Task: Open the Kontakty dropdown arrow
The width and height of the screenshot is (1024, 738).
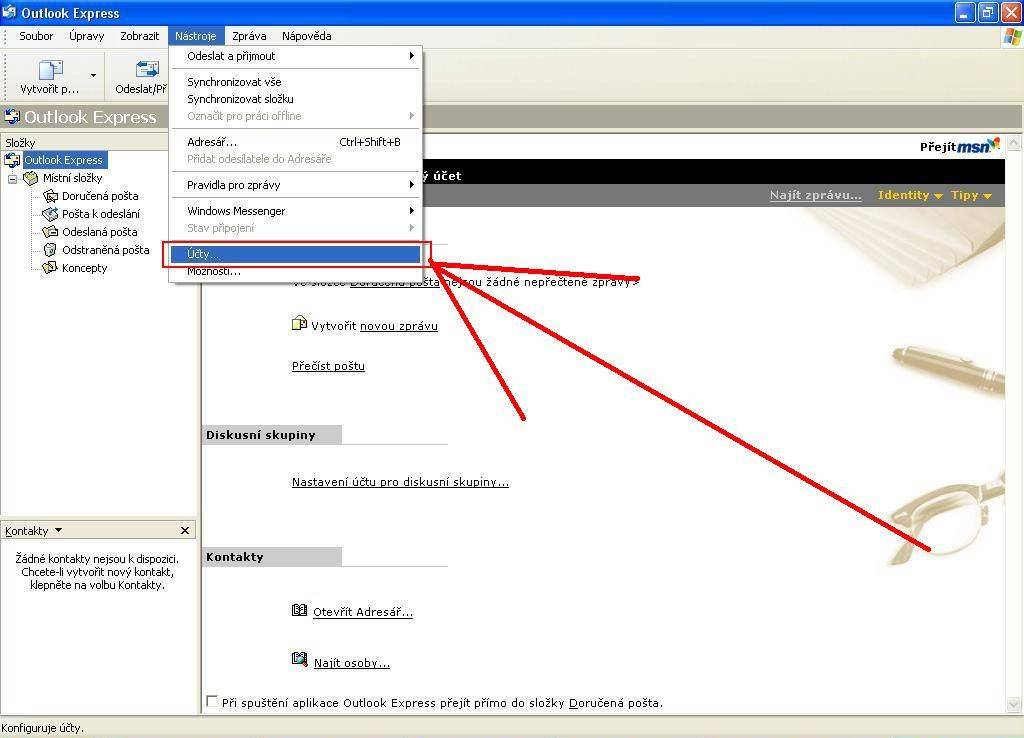Action: tap(59, 530)
